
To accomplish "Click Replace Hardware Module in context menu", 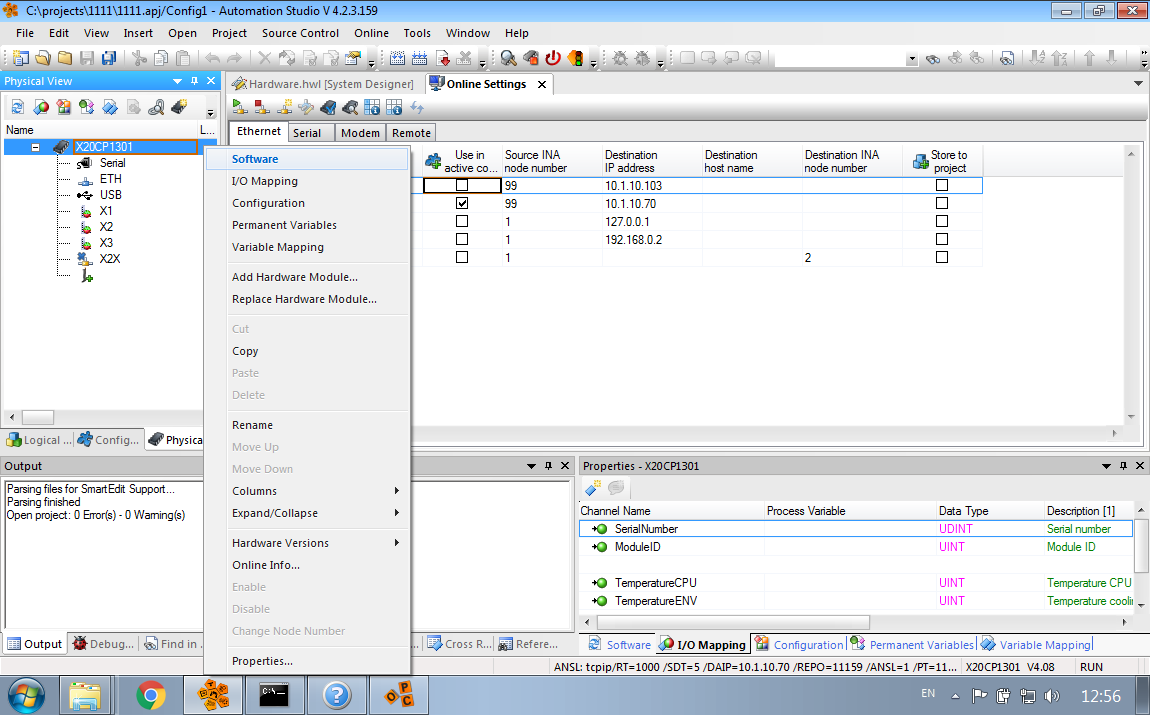I will 307,299.
